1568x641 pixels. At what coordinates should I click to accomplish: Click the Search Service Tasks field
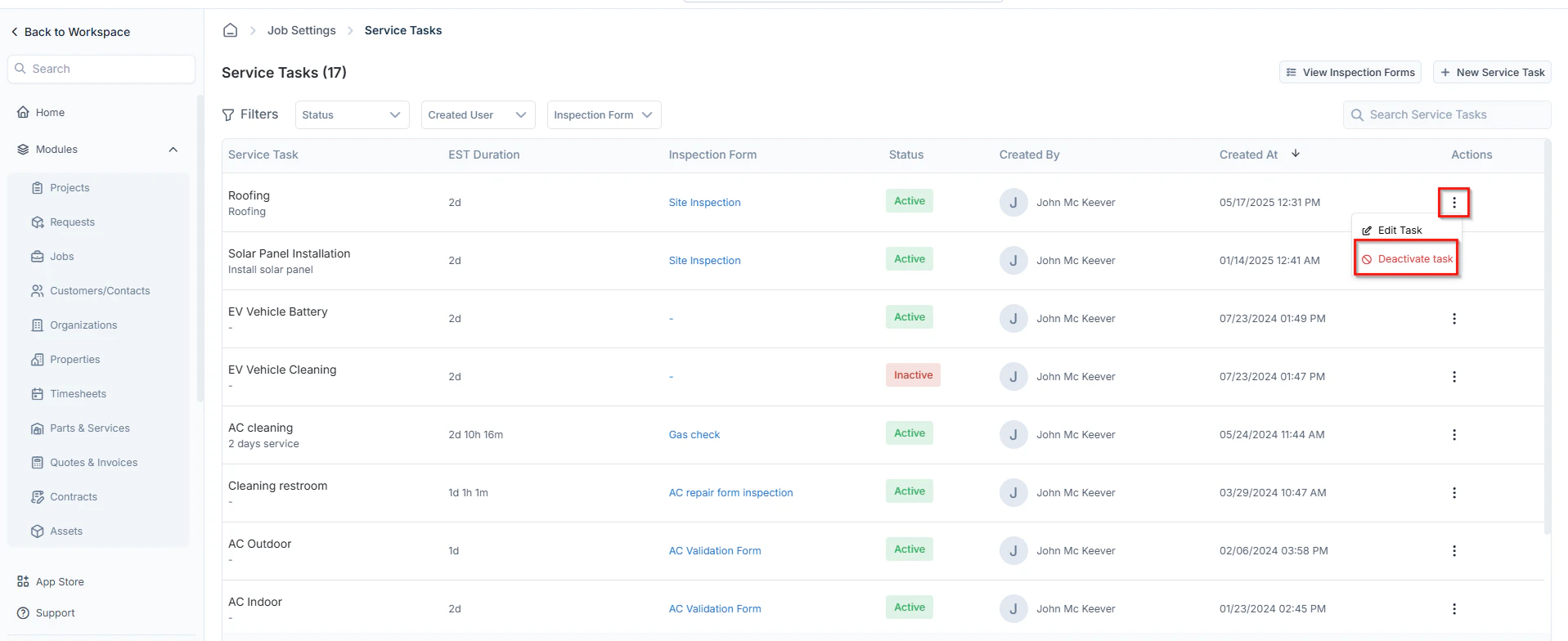[1446, 115]
